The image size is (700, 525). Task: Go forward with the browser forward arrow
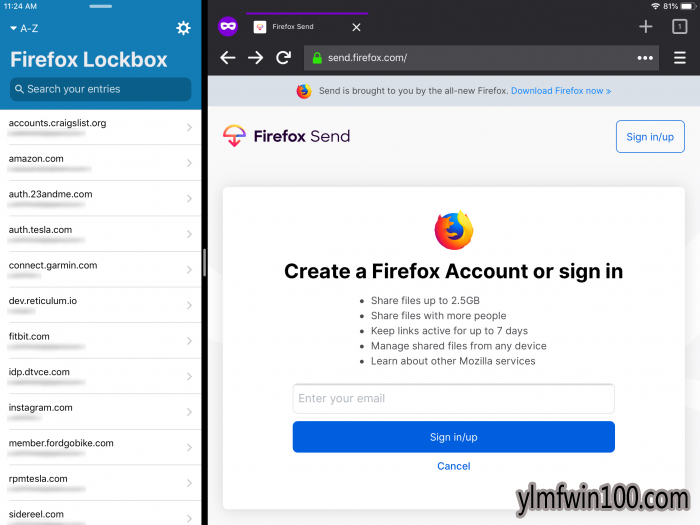pyautogui.click(x=255, y=58)
